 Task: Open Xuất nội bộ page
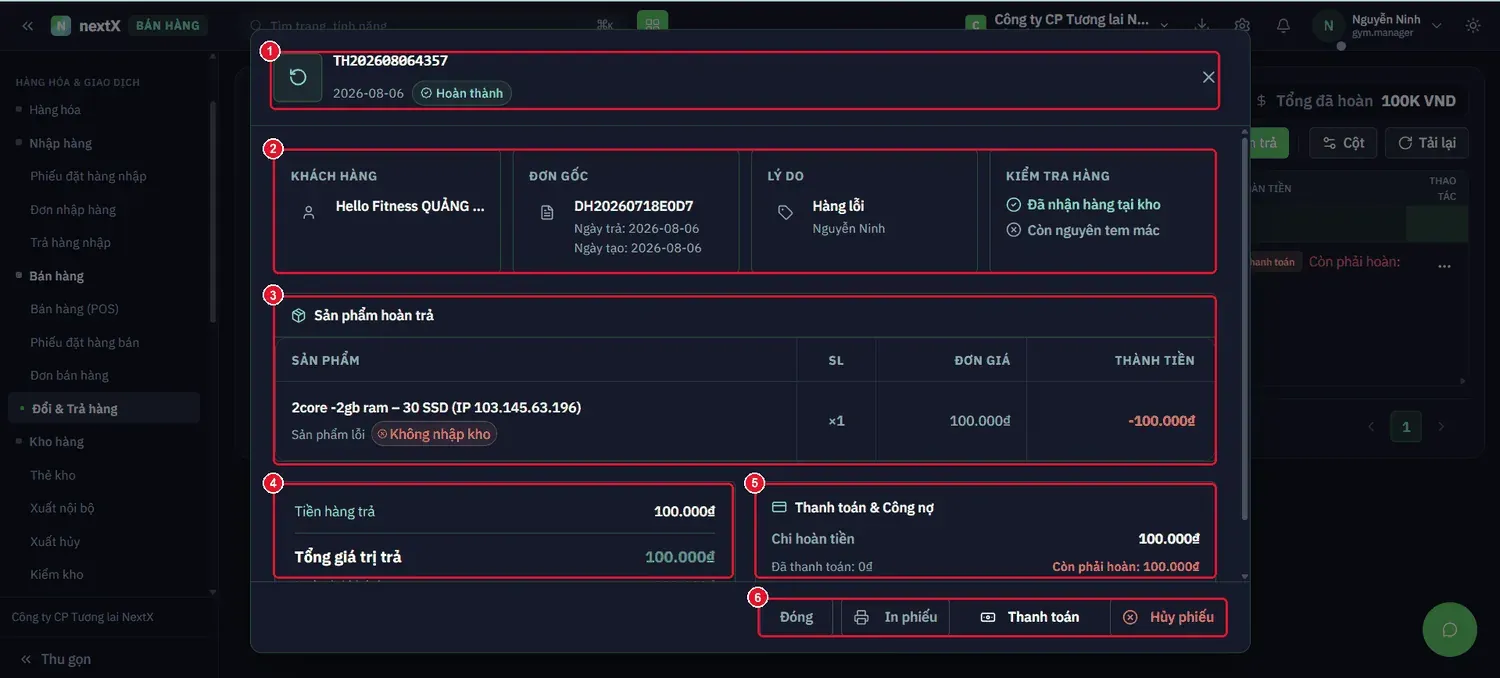tap(62, 508)
